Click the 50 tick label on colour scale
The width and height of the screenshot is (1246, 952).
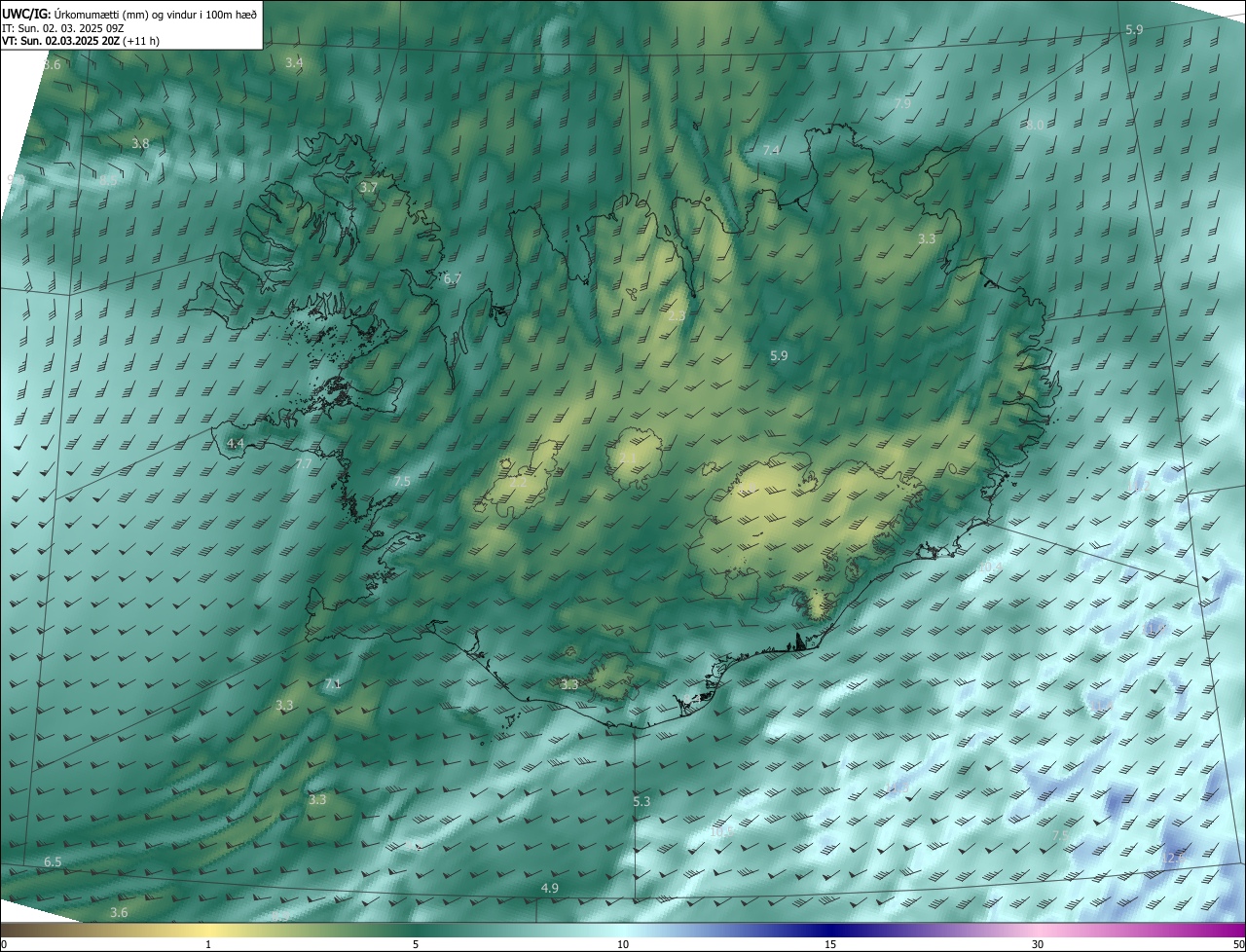point(1237,944)
